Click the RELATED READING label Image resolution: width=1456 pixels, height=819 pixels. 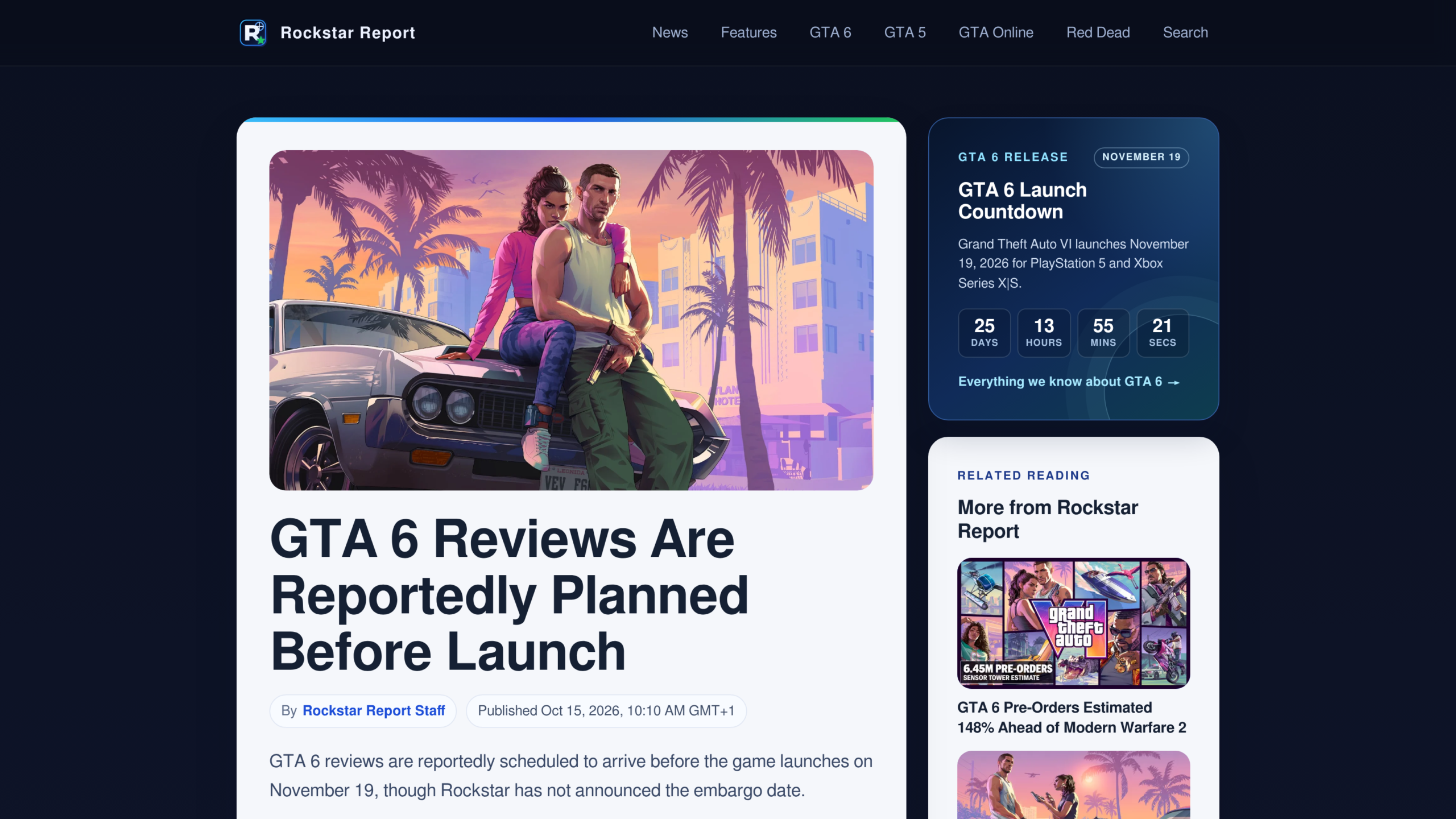pos(1023,475)
